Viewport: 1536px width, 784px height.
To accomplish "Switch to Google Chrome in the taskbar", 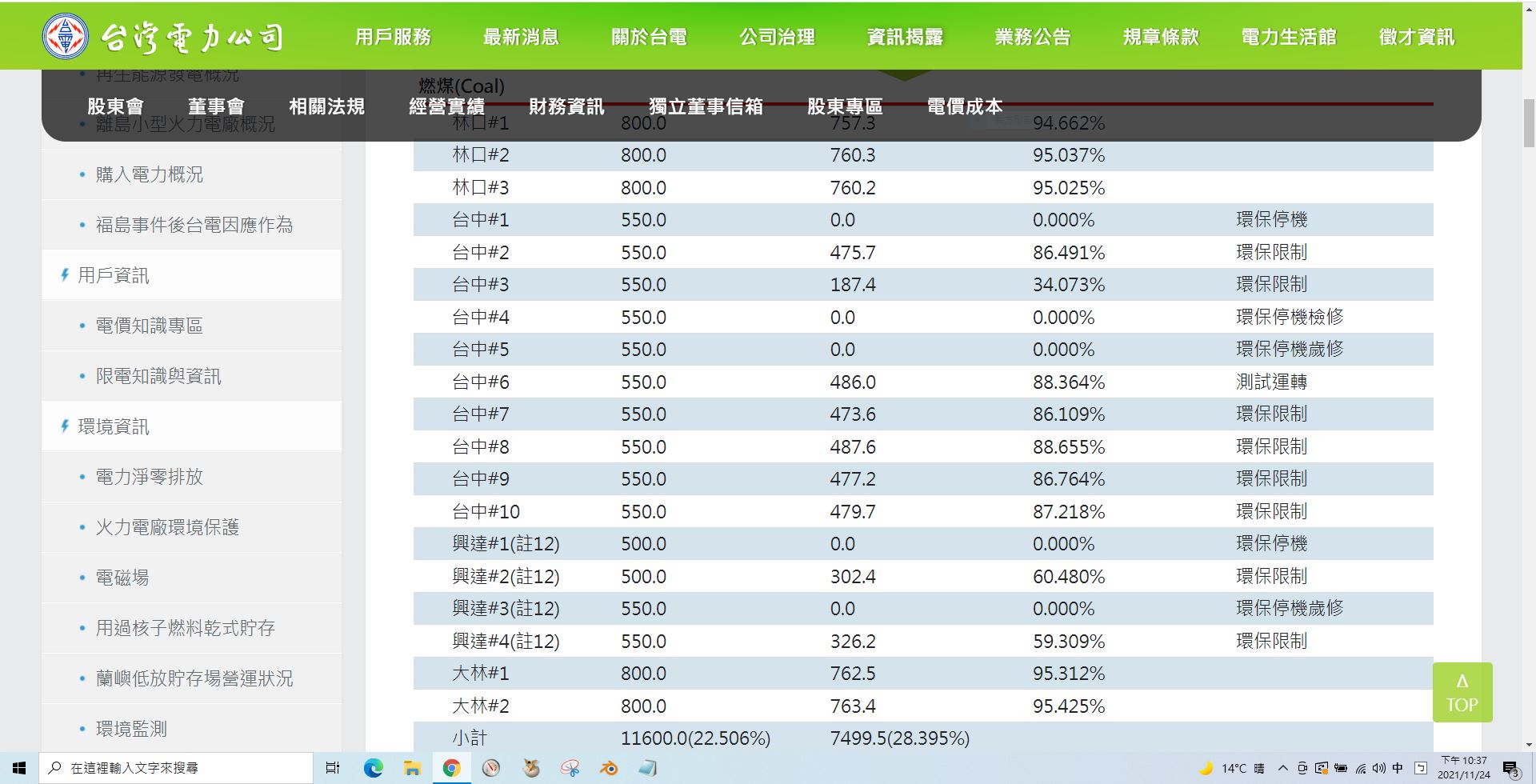I will click(x=451, y=768).
